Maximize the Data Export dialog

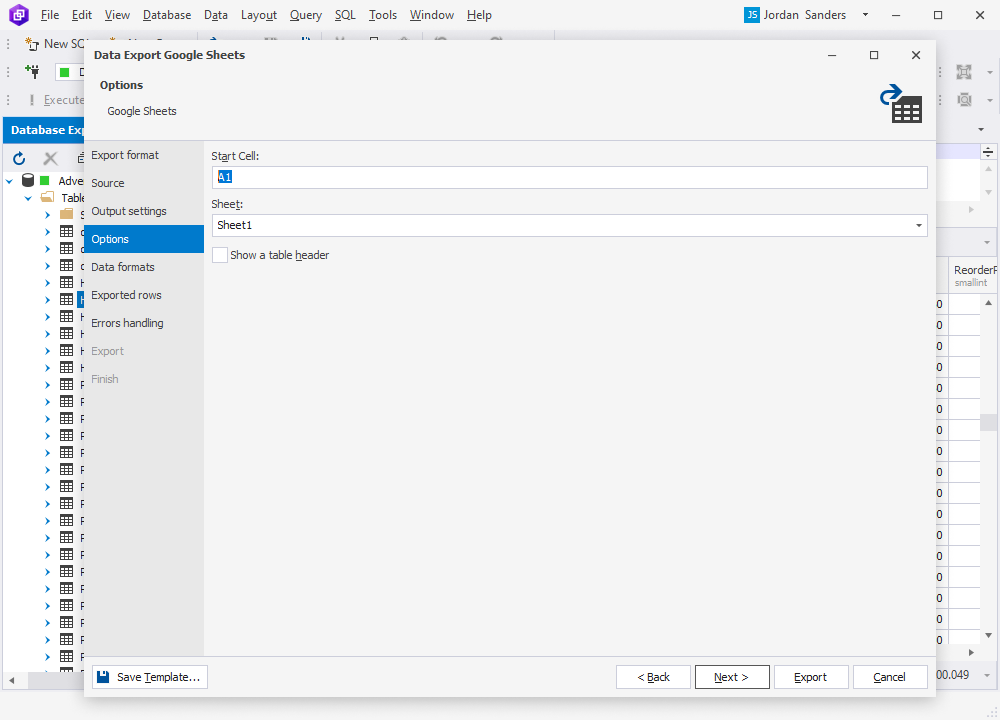[874, 55]
